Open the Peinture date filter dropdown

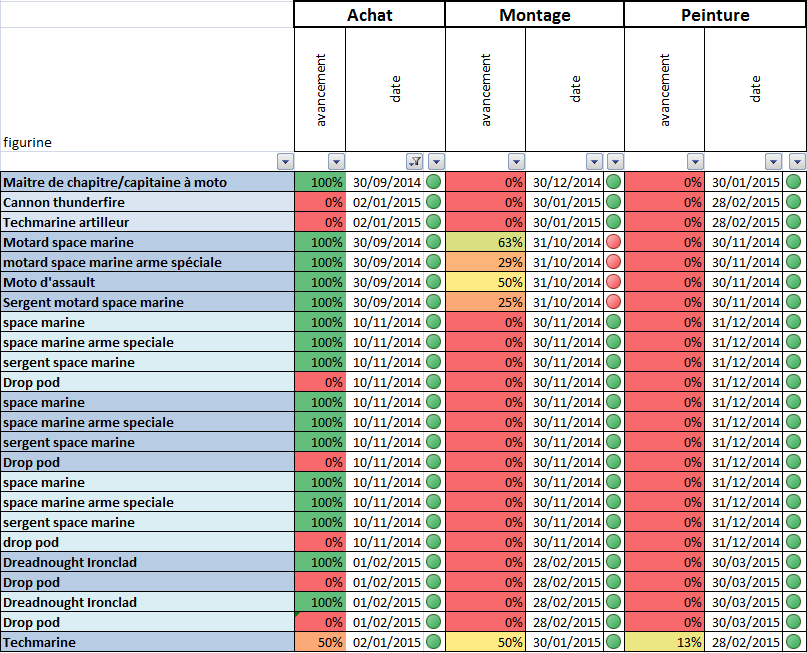[x=774, y=162]
